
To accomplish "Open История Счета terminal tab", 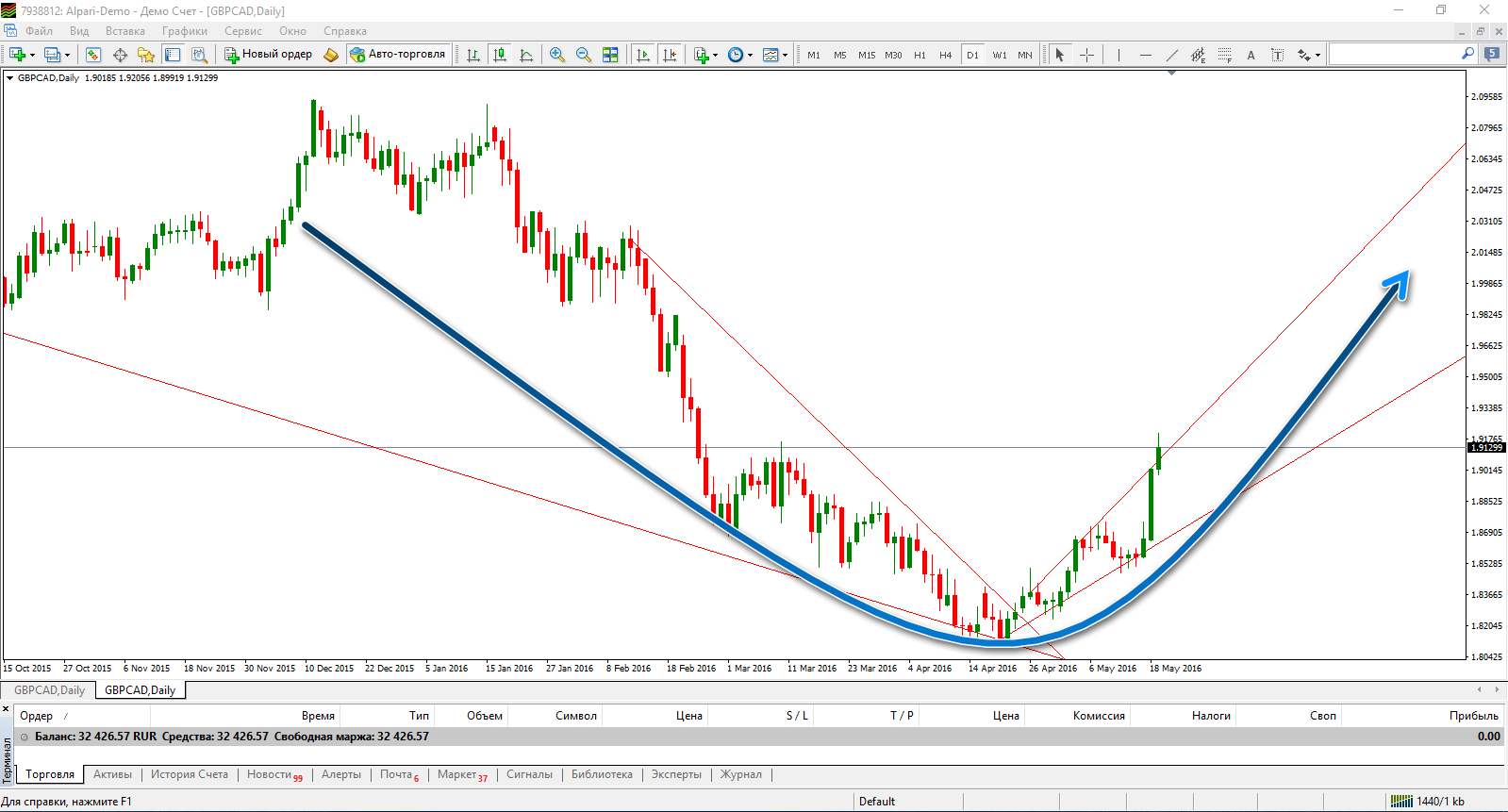I will [190, 774].
